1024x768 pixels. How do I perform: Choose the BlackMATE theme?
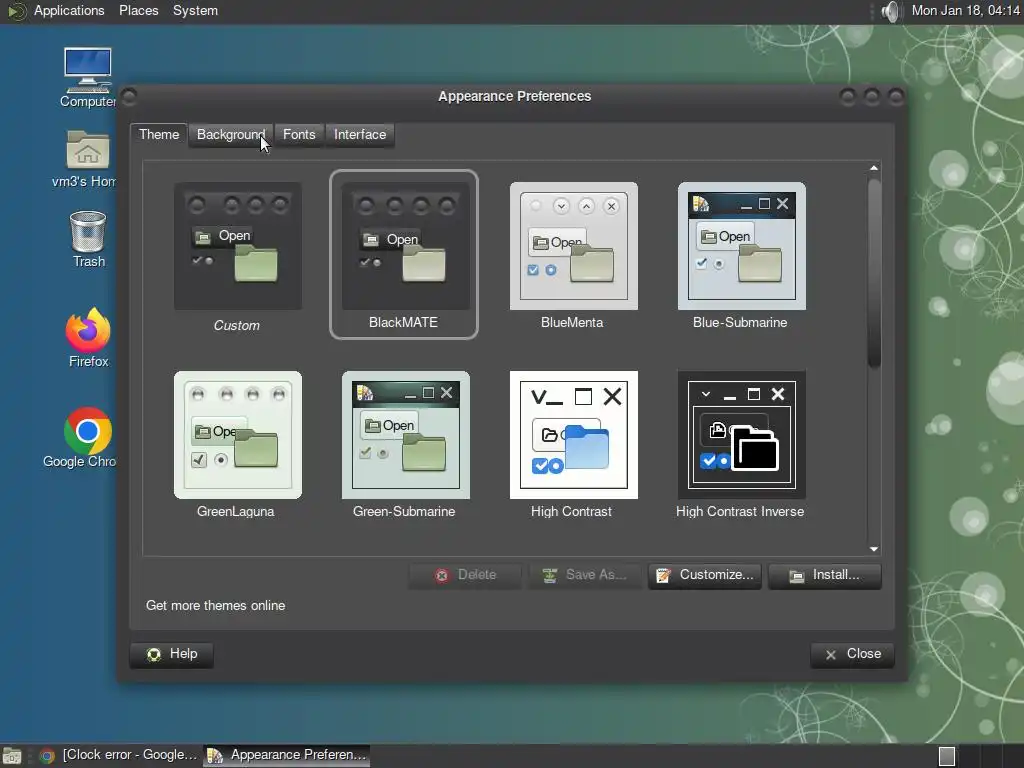404,255
